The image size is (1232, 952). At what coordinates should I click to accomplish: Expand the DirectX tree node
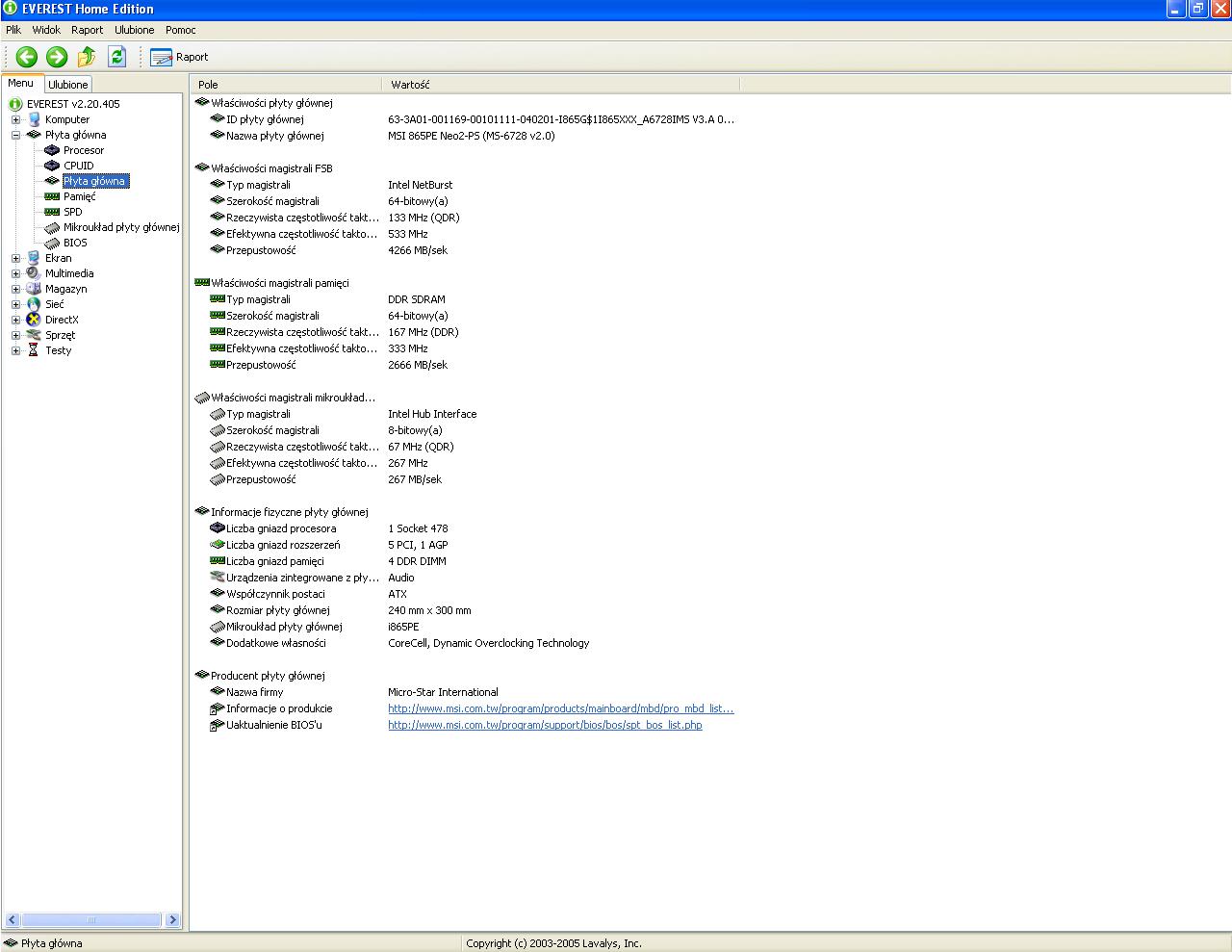tap(15, 320)
